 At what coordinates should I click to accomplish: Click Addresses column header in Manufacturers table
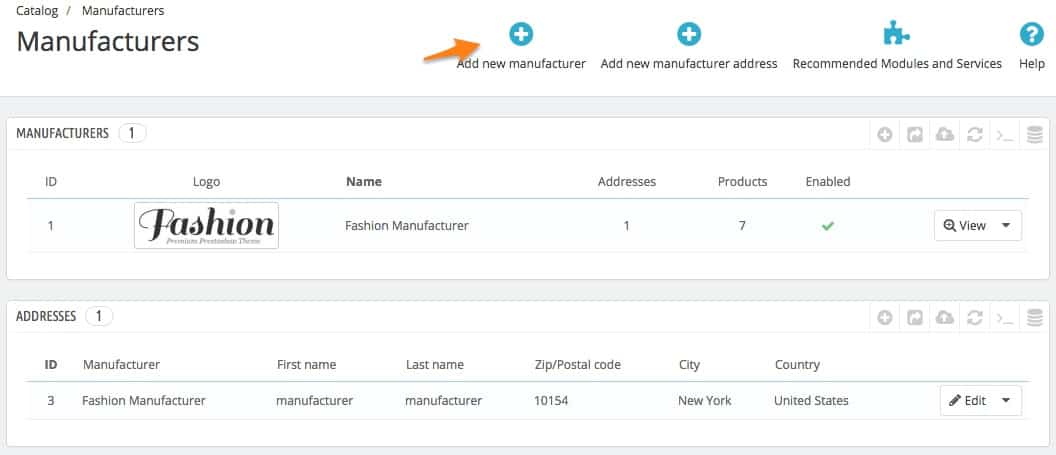tap(626, 181)
